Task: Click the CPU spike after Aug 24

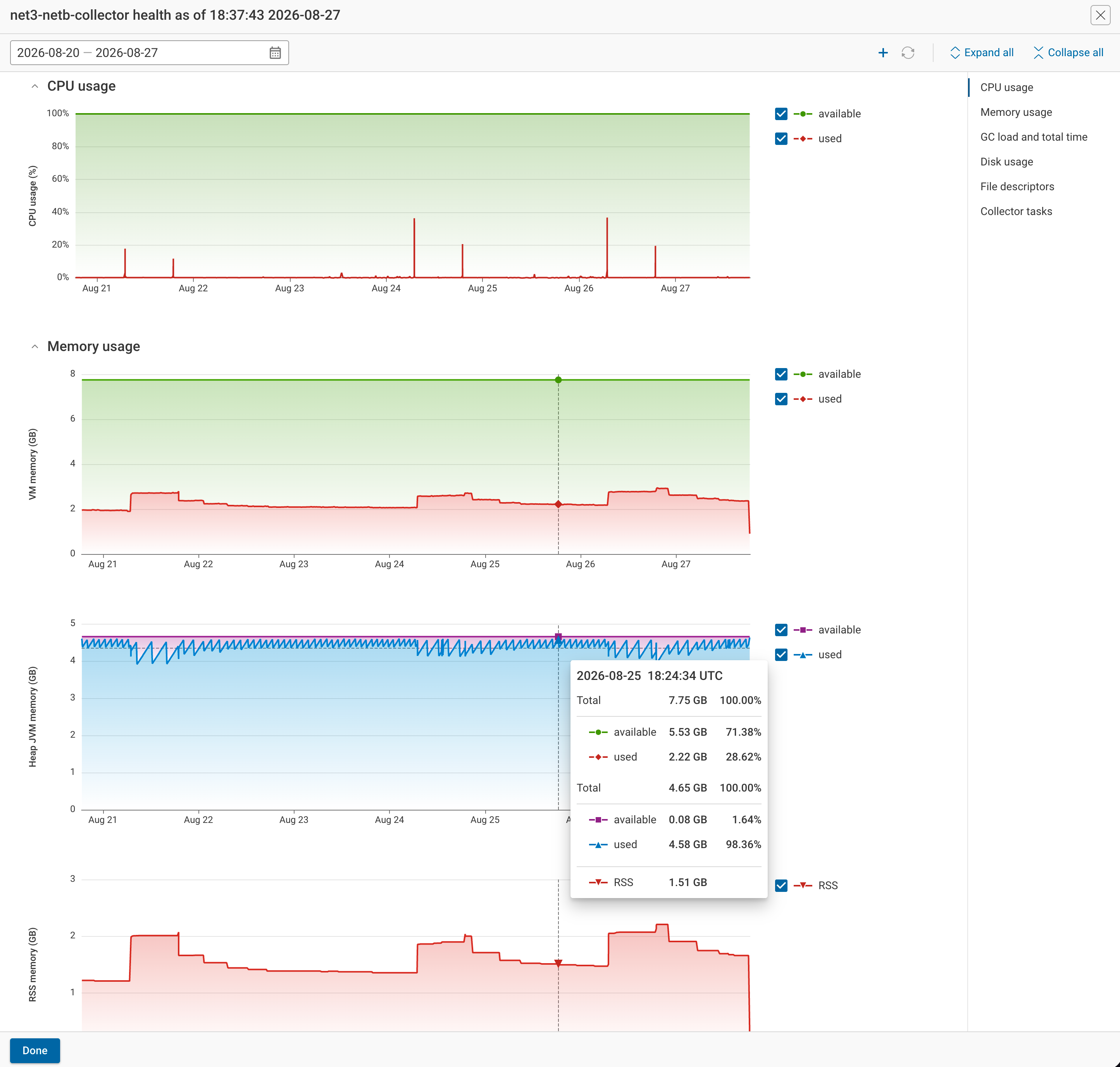Action: [414, 248]
